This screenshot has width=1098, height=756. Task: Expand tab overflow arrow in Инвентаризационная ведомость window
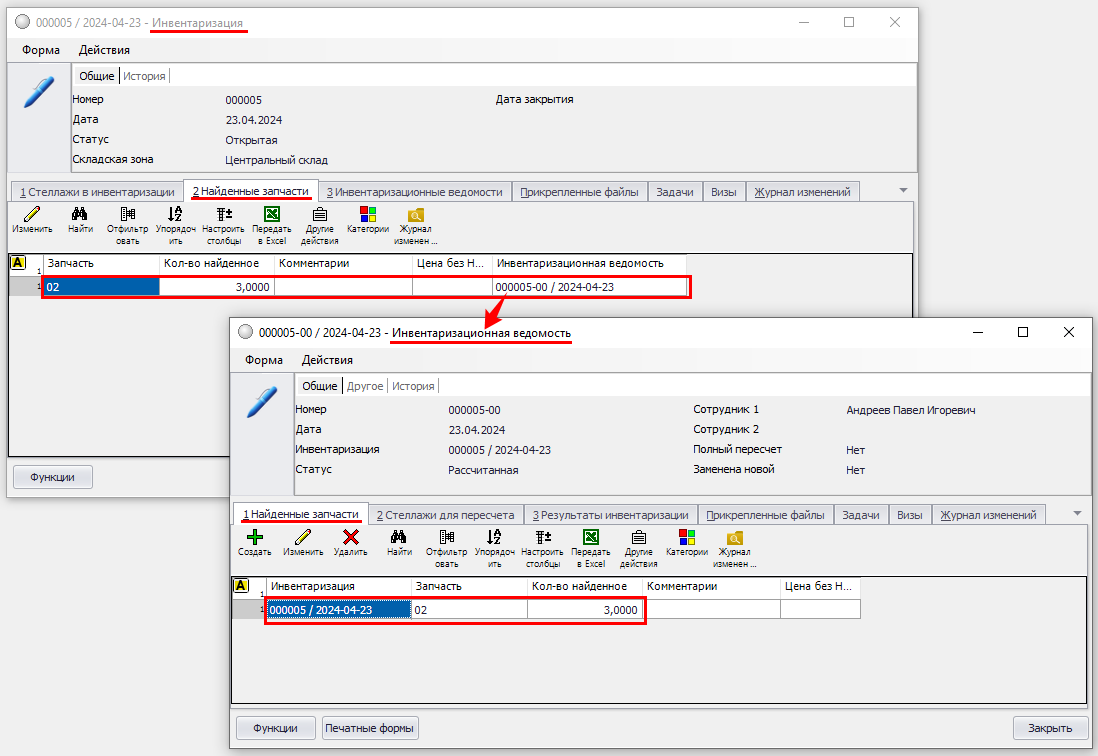(1077, 513)
